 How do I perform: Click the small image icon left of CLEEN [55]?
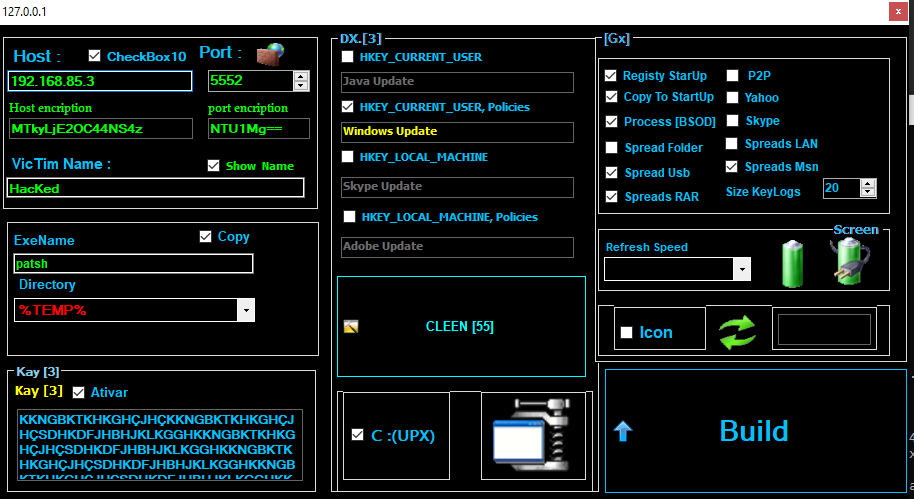349,327
